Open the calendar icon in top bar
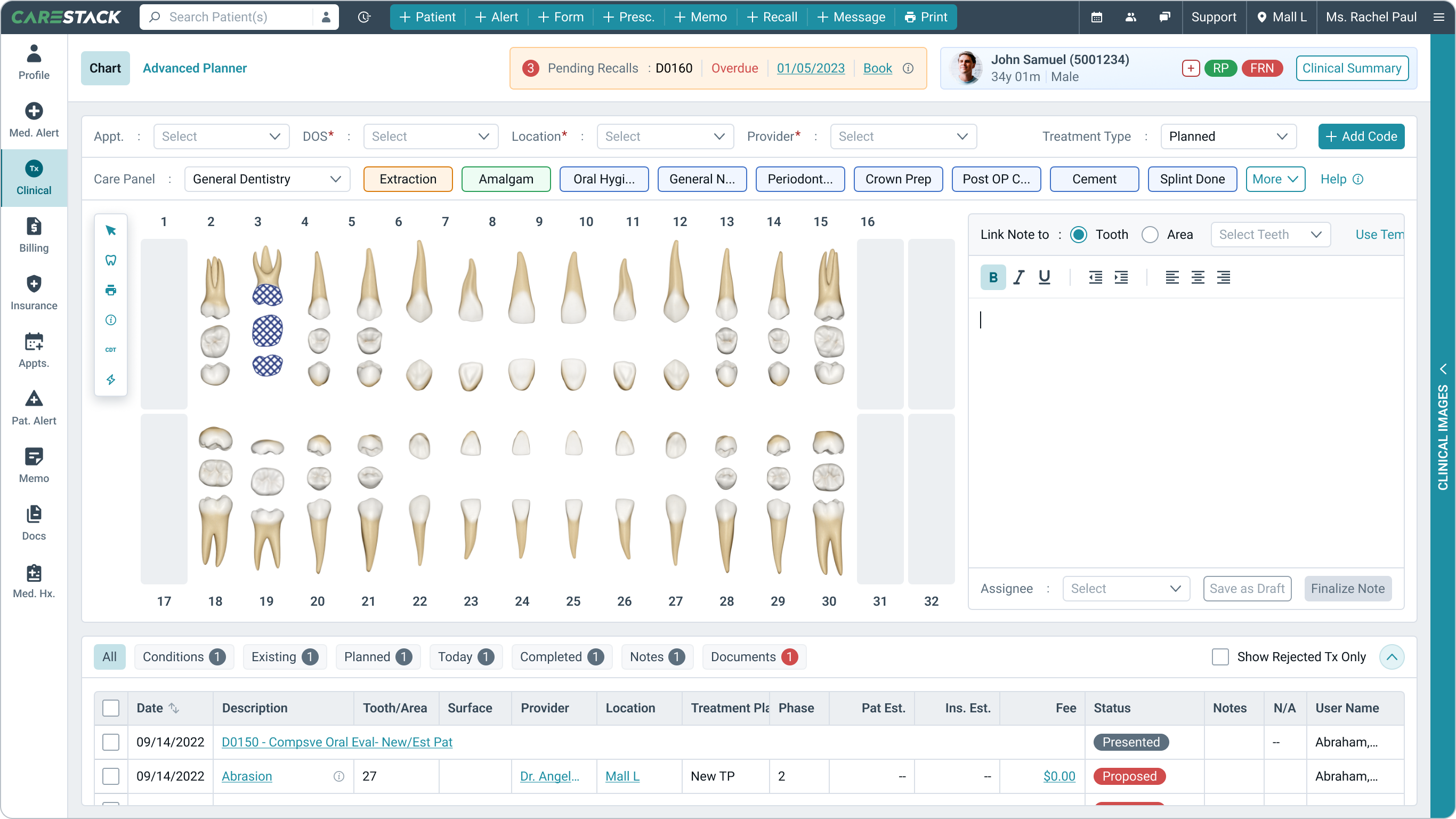The height and width of the screenshot is (819, 1456). (1096, 17)
